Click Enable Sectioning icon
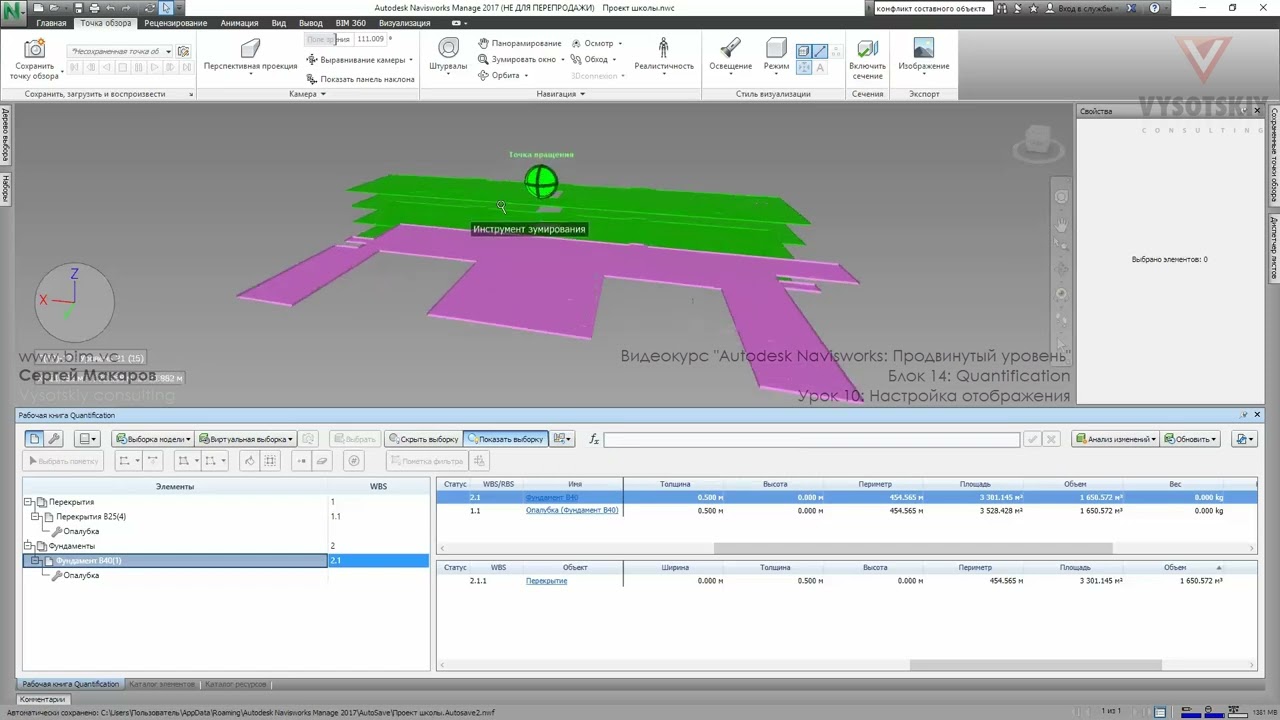The height and width of the screenshot is (720, 1280). (867, 49)
